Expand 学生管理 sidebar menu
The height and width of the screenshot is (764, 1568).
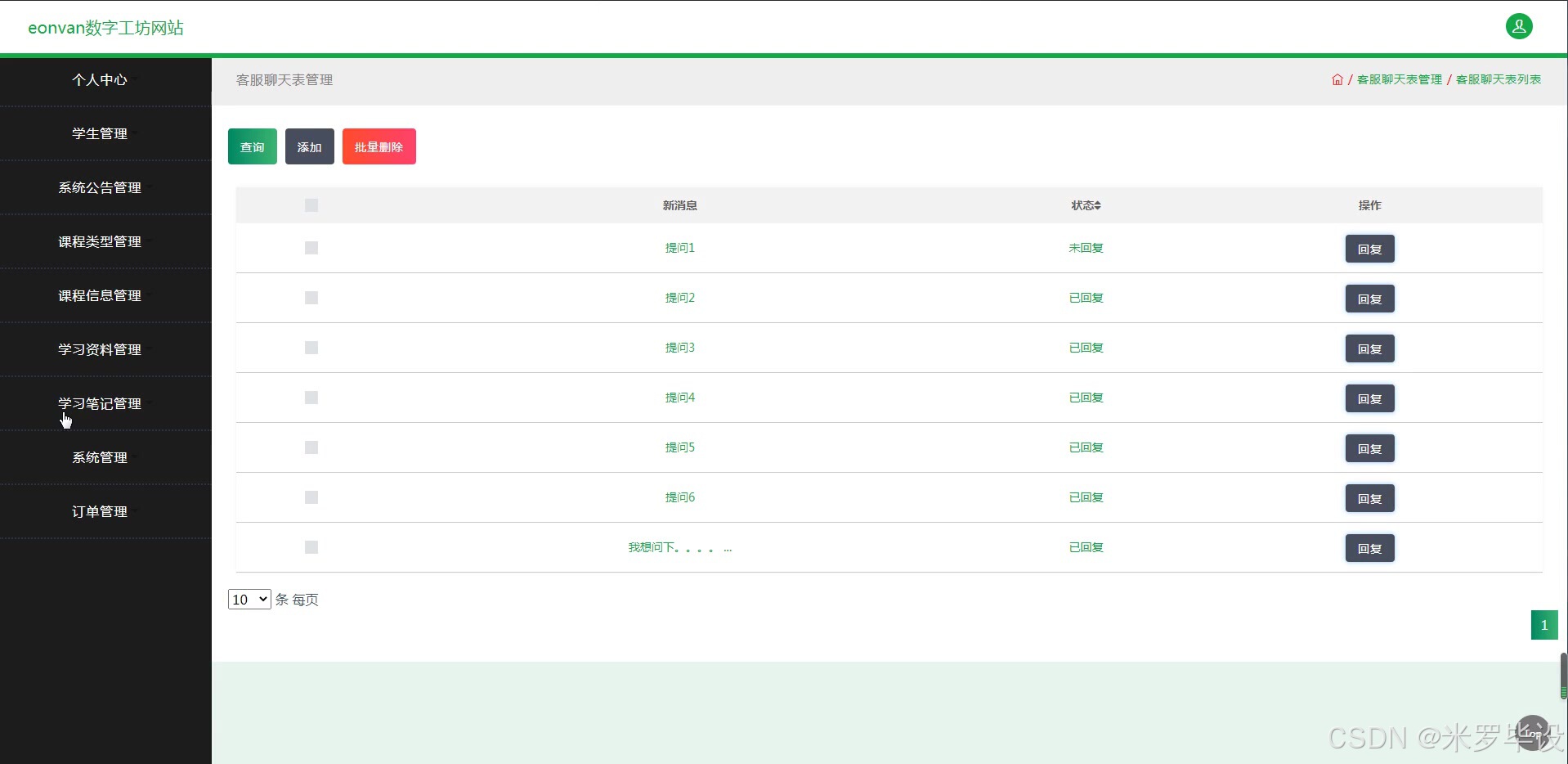pyautogui.click(x=105, y=133)
